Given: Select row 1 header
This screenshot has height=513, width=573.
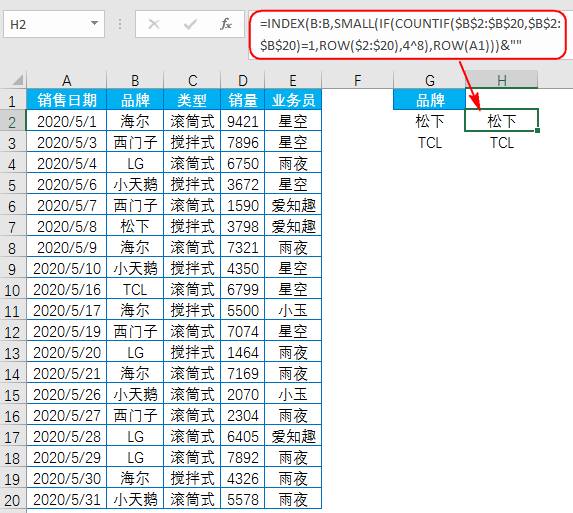Looking at the screenshot, I should click(12, 100).
